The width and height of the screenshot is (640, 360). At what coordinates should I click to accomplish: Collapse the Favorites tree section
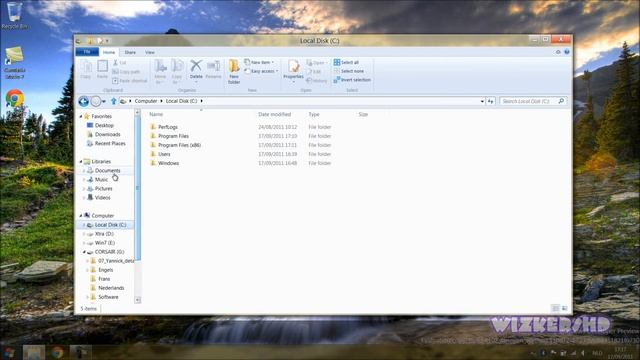[x=81, y=117]
